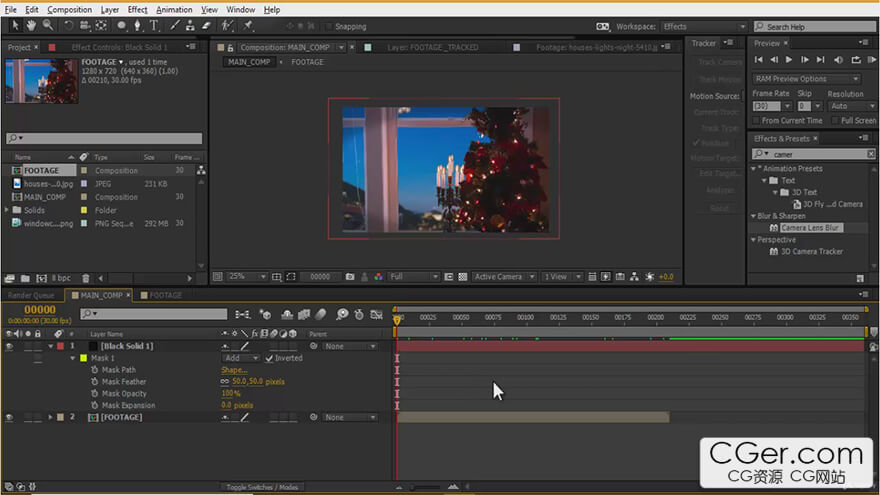Select the Ellipse shape tool
Screen dimensions: 880x495
[x=121, y=26]
